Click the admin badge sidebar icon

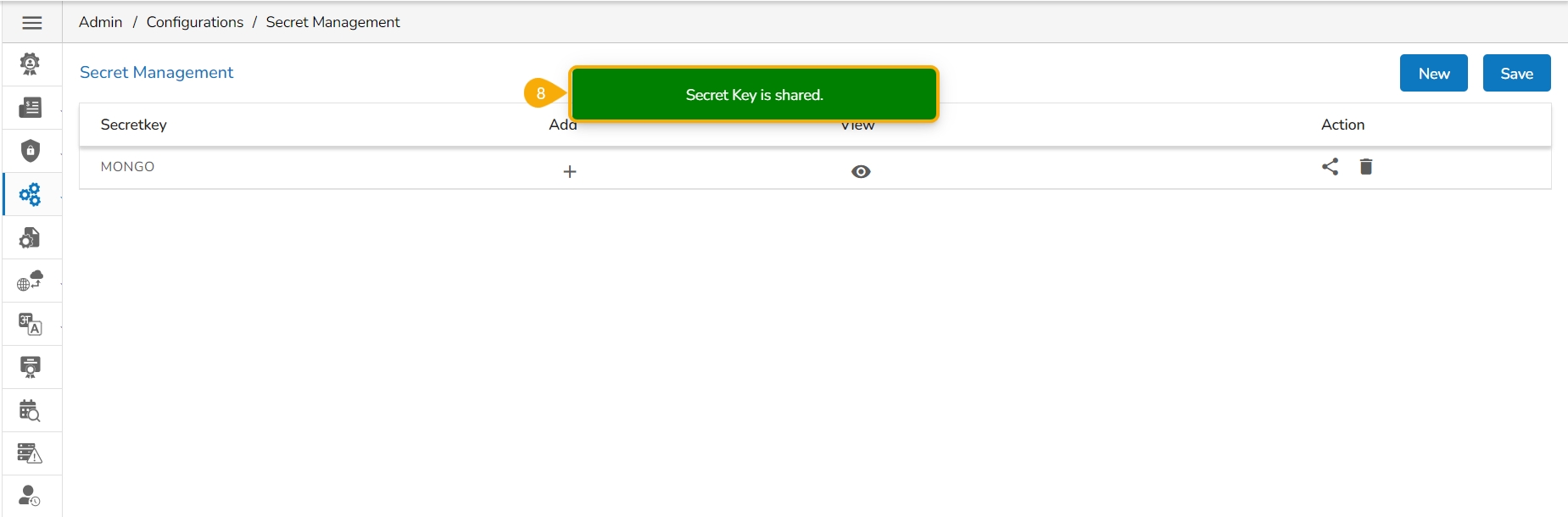tap(31, 64)
